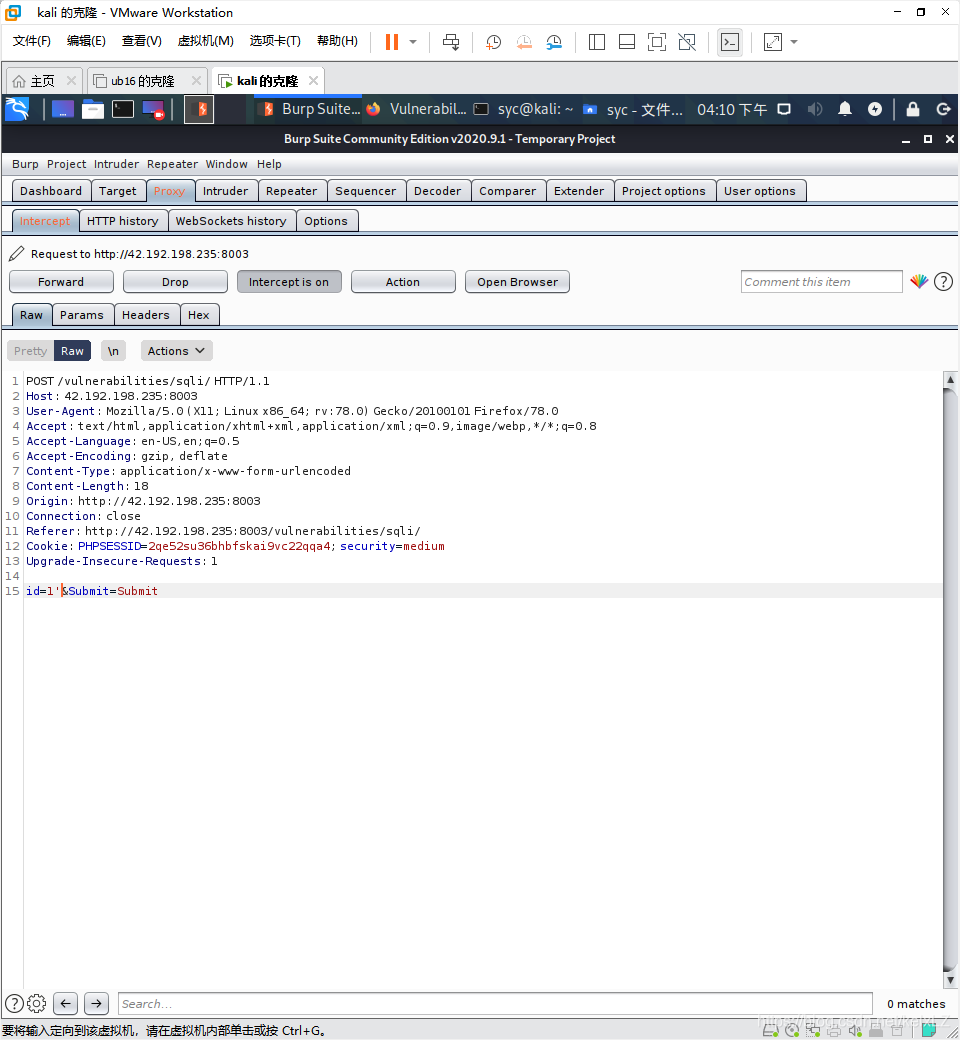Open the WebSockets history sub-tab
This screenshot has width=960, height=1040.
click(231, 221)
